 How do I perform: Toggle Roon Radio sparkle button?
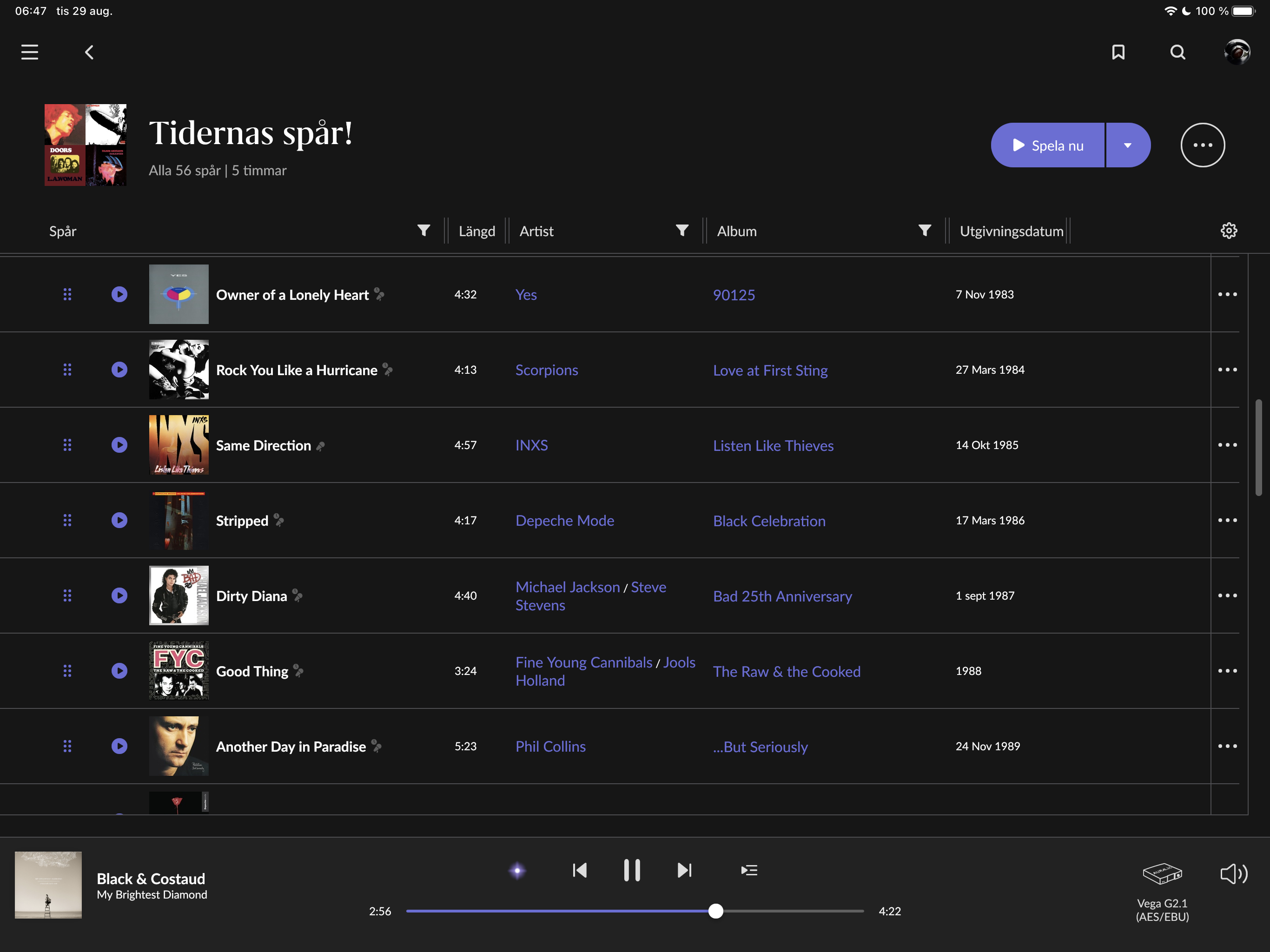pos(517,871)
